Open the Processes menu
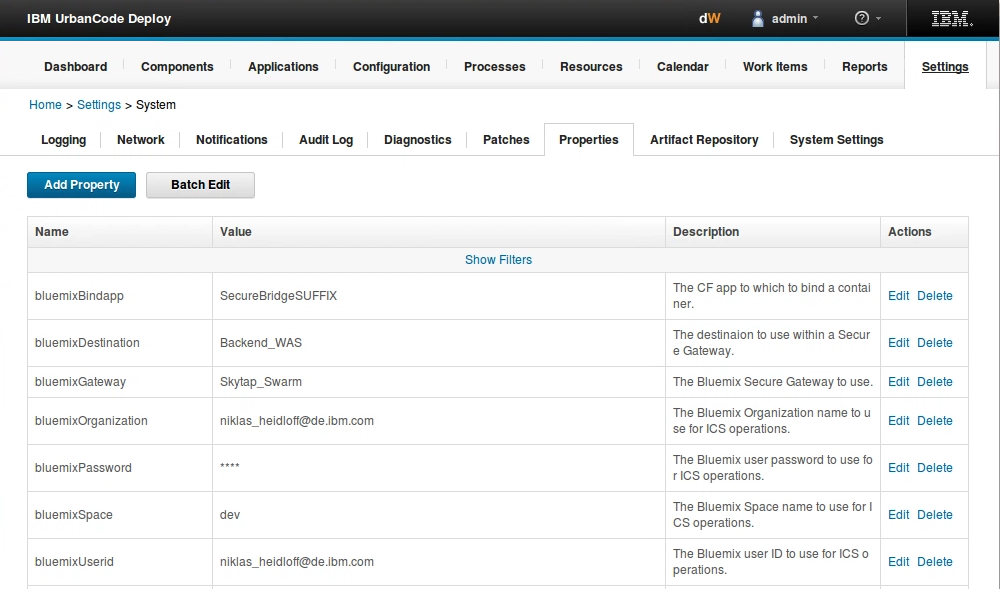Screen dimensions: 1000x589 click(495, 66)
